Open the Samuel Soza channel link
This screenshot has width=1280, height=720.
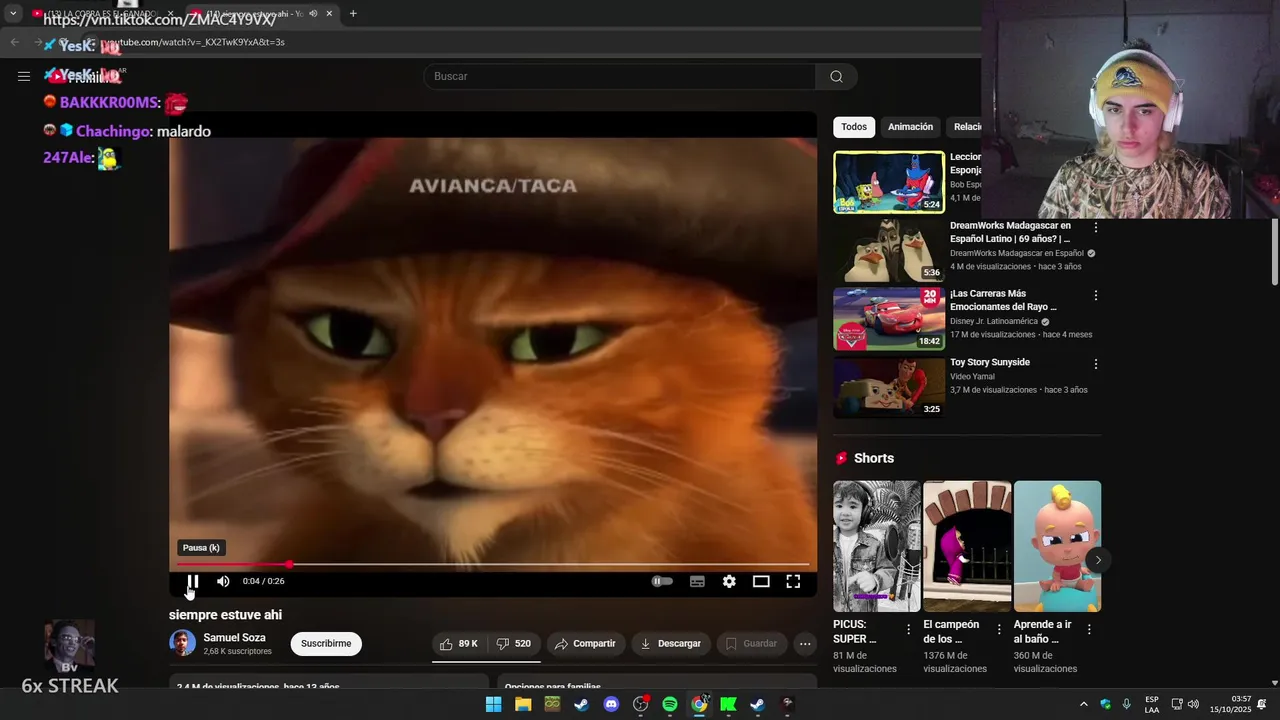(x=234, y=637)
